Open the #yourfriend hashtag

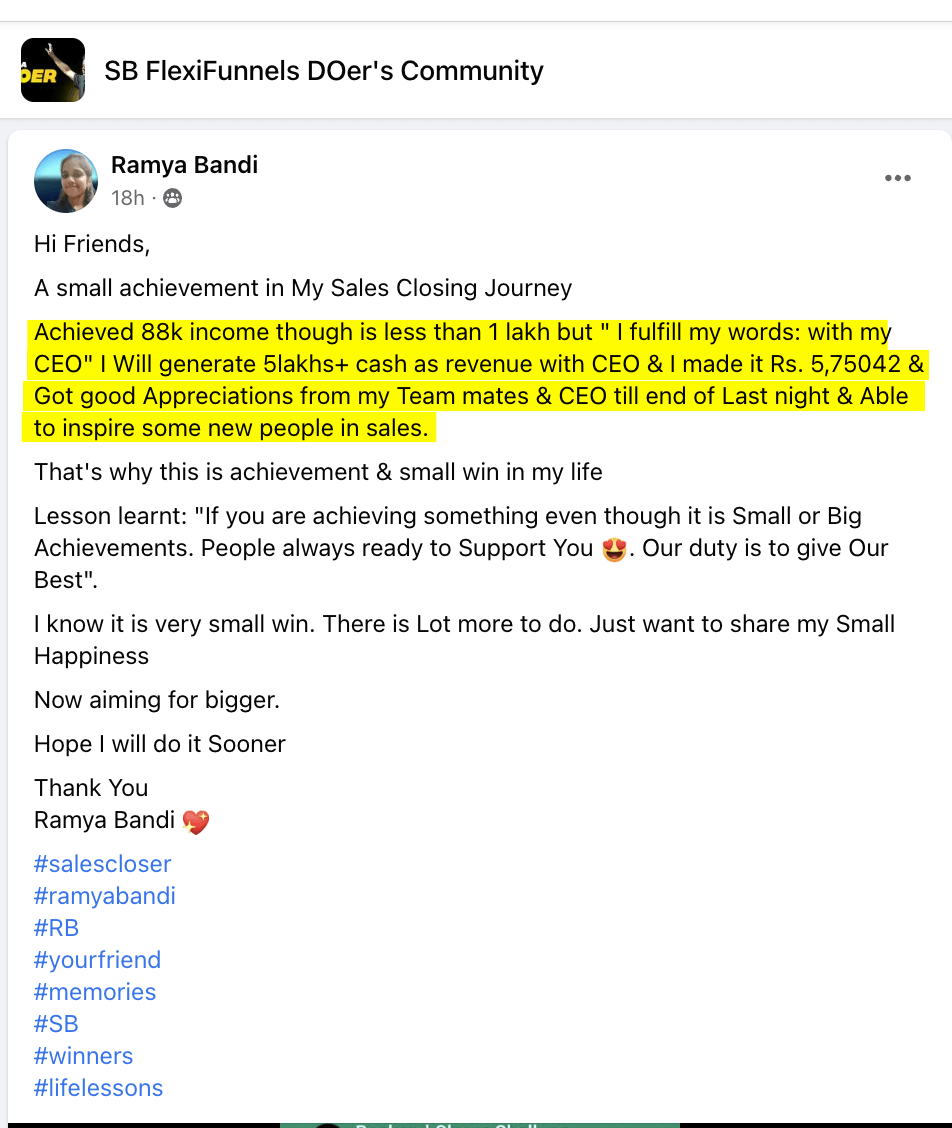[x=97, y=960]
